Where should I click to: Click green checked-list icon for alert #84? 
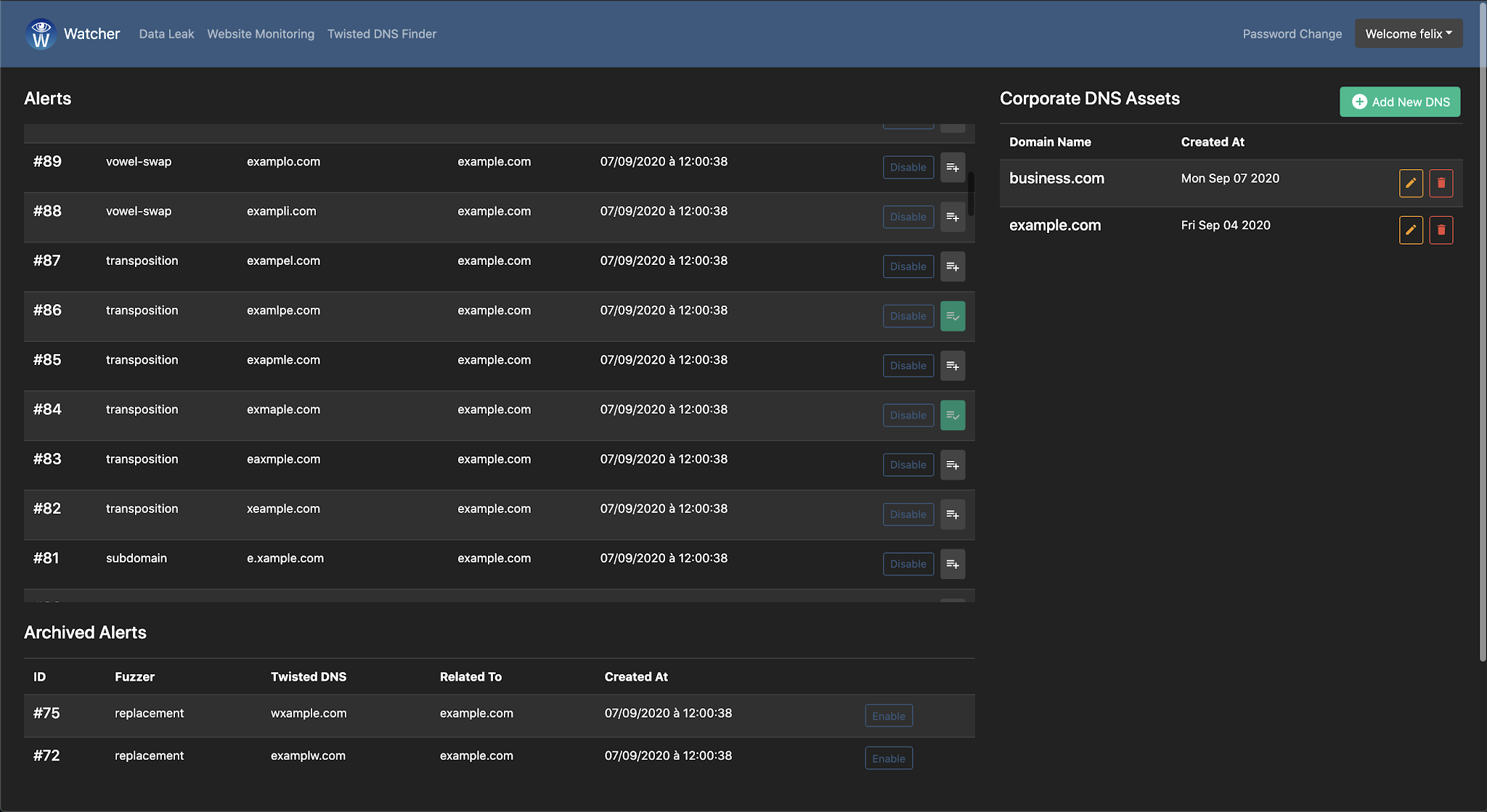point(953,416)
